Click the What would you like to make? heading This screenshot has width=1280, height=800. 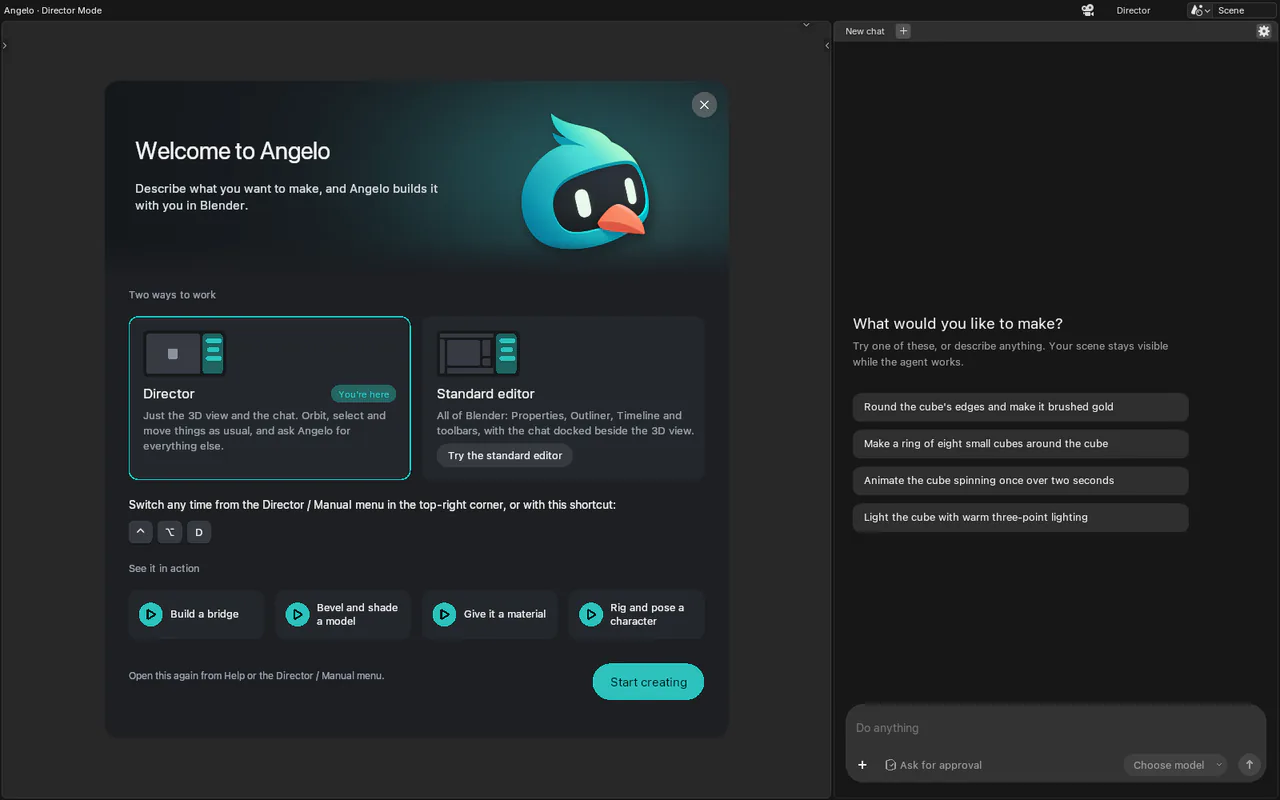coord(958,324)
